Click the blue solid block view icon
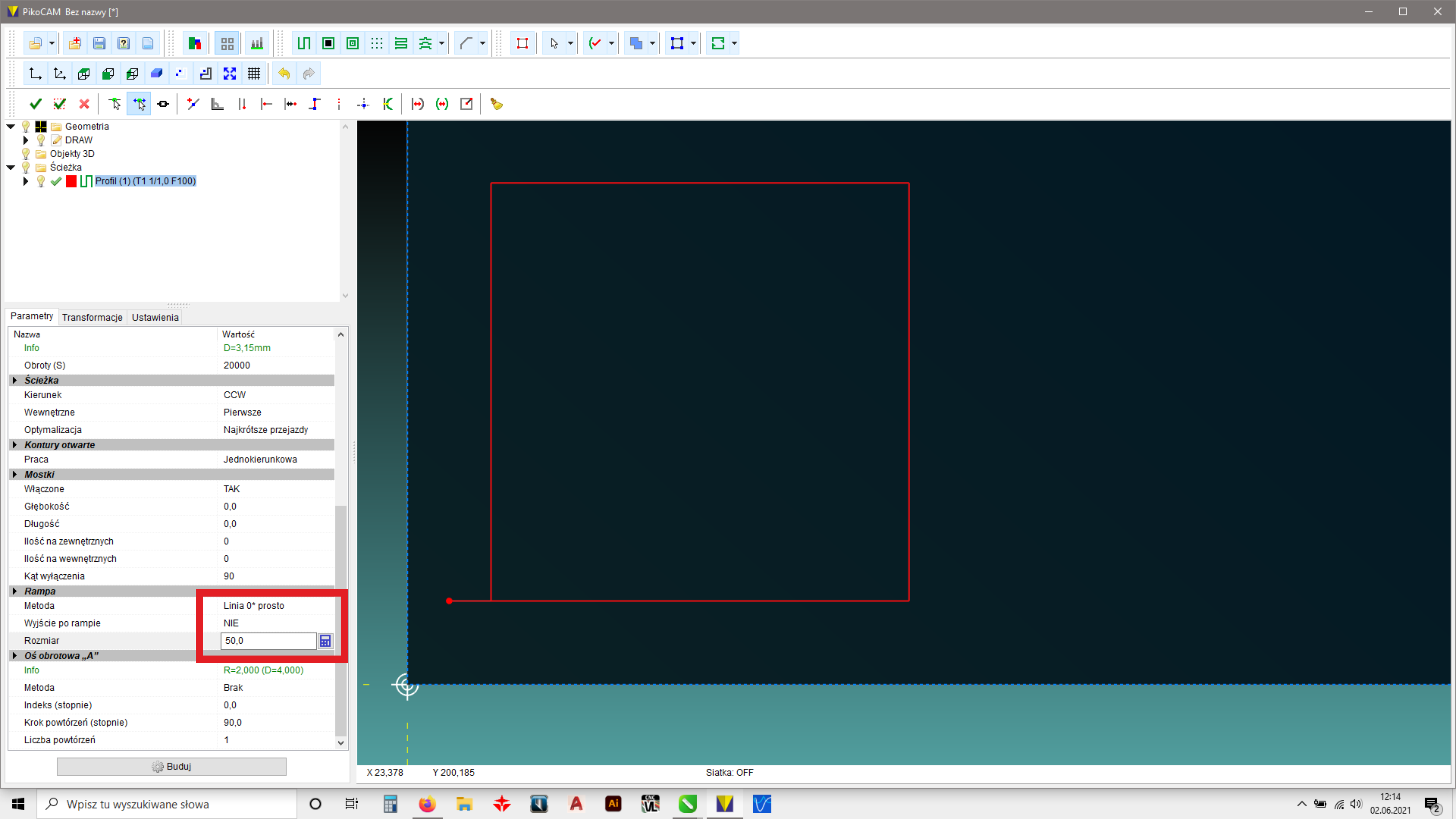 tap(157, 74)
